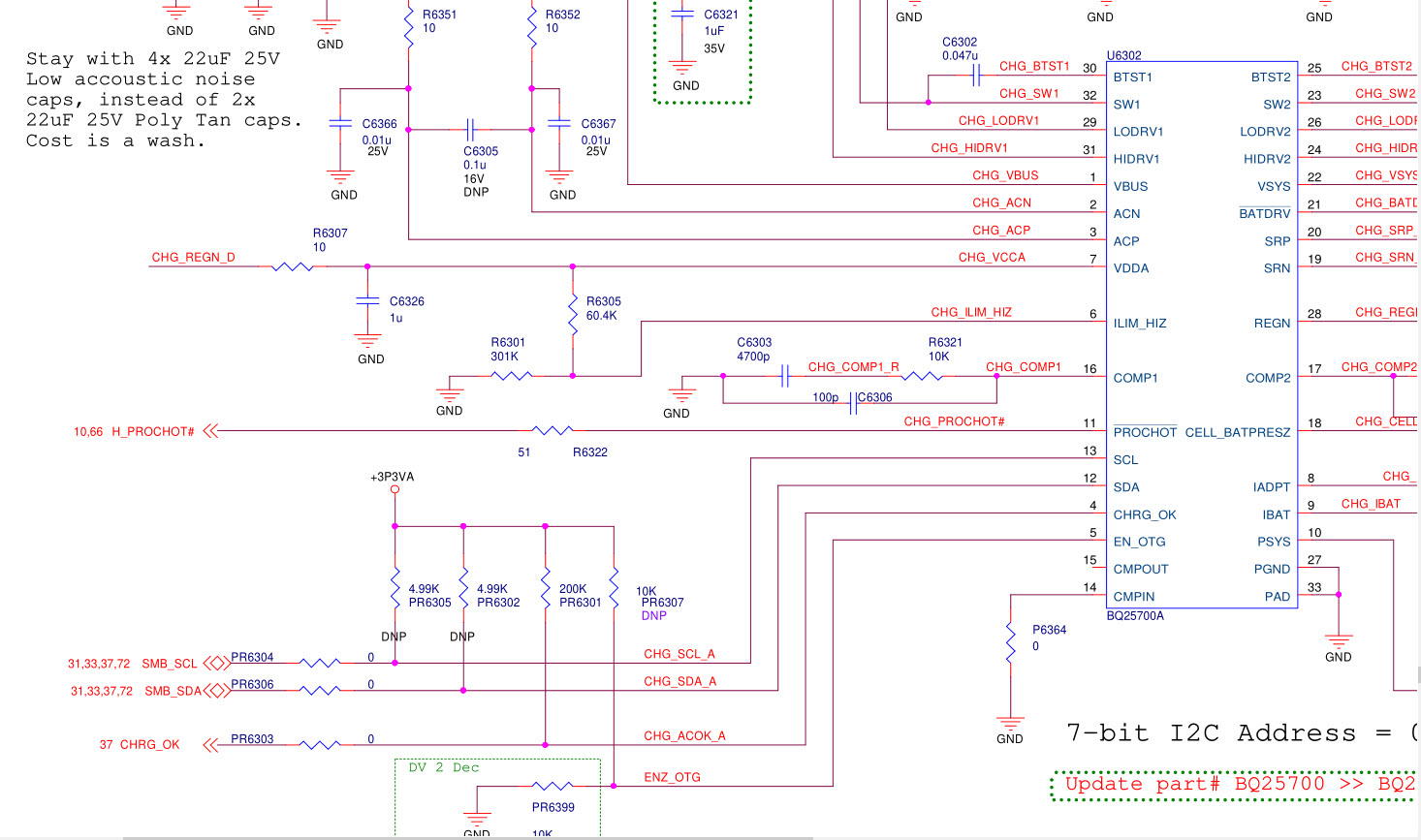The height and width of the screenshot is (840, 1421).
Task: Select the green 'DV 2 Dec' note
Action: 444,767
